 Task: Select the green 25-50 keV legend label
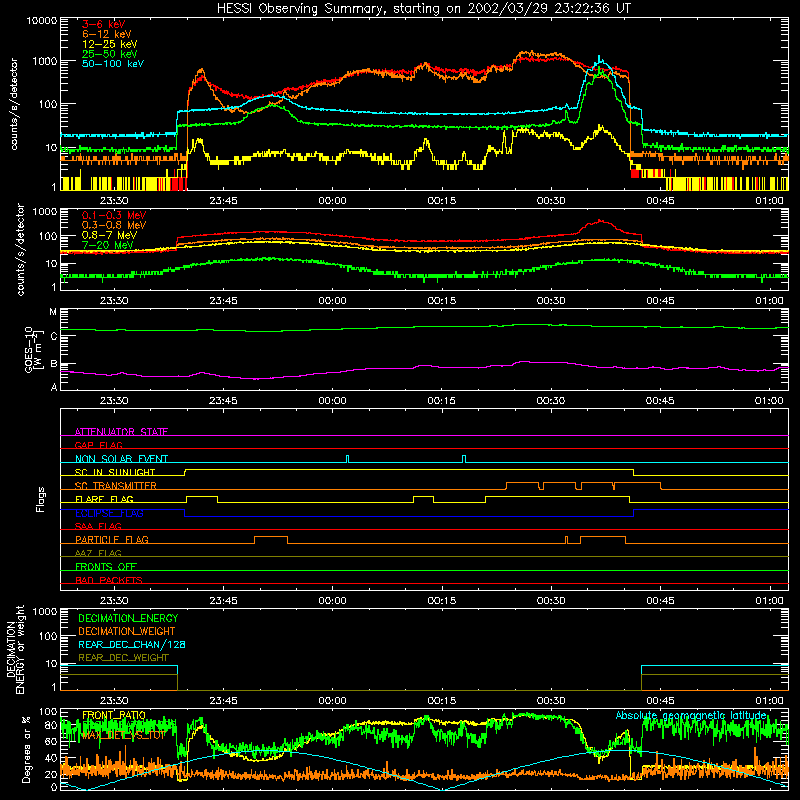tap(110, 54)
